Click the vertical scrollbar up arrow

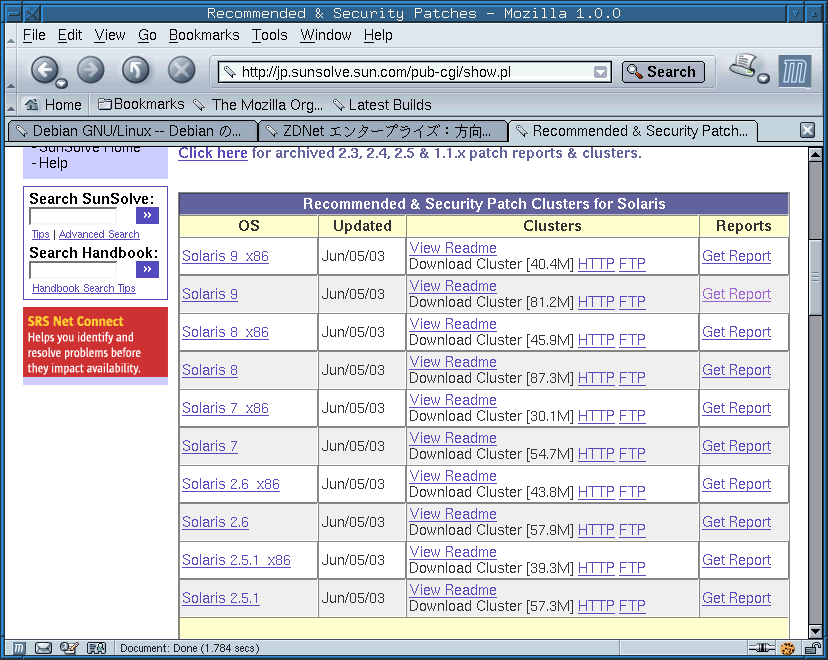pos(815,155)
